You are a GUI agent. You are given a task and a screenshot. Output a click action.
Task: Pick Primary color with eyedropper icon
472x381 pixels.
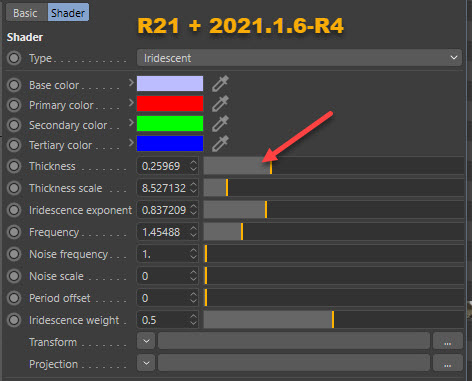pyautogui.click(x=220, y=103)
